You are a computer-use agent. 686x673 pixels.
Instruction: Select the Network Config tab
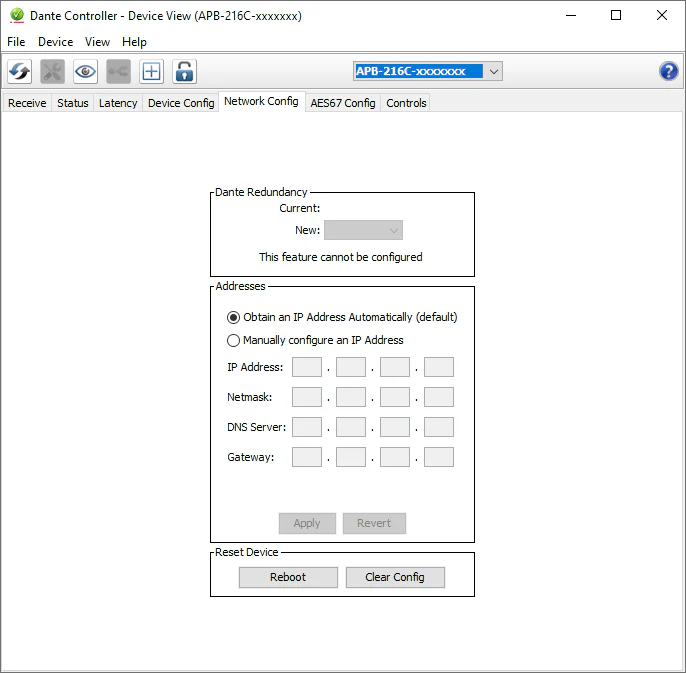pyautogui.click(x=261, y=102)
